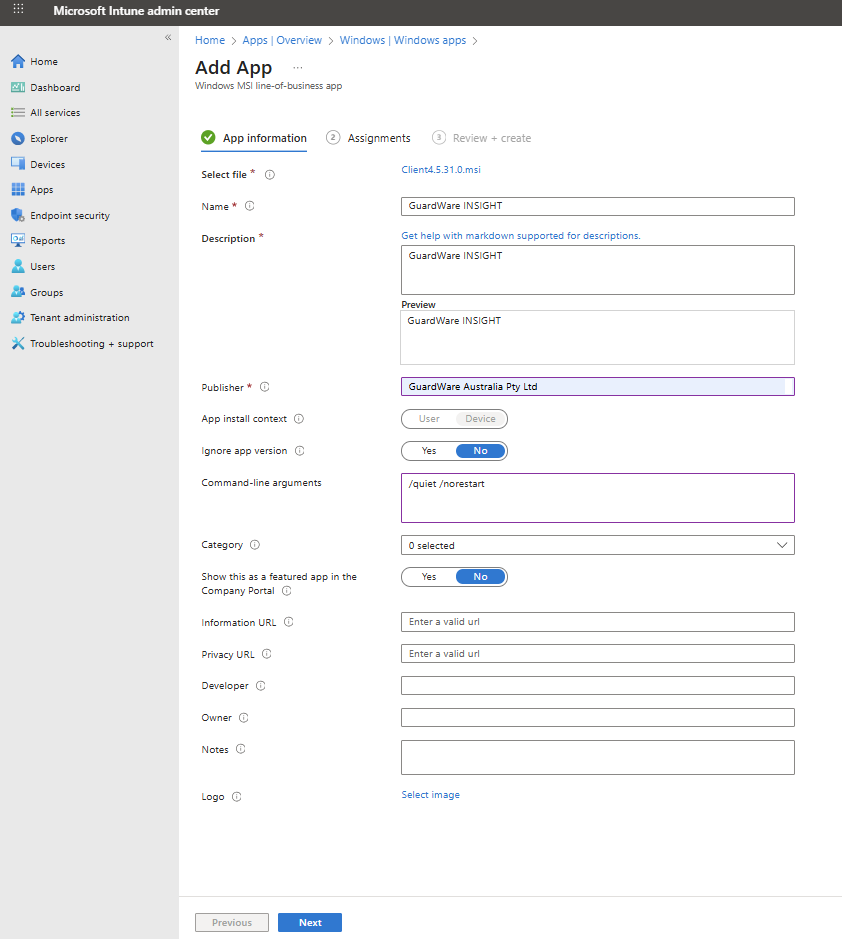Select No for Ignore app version

480,451
